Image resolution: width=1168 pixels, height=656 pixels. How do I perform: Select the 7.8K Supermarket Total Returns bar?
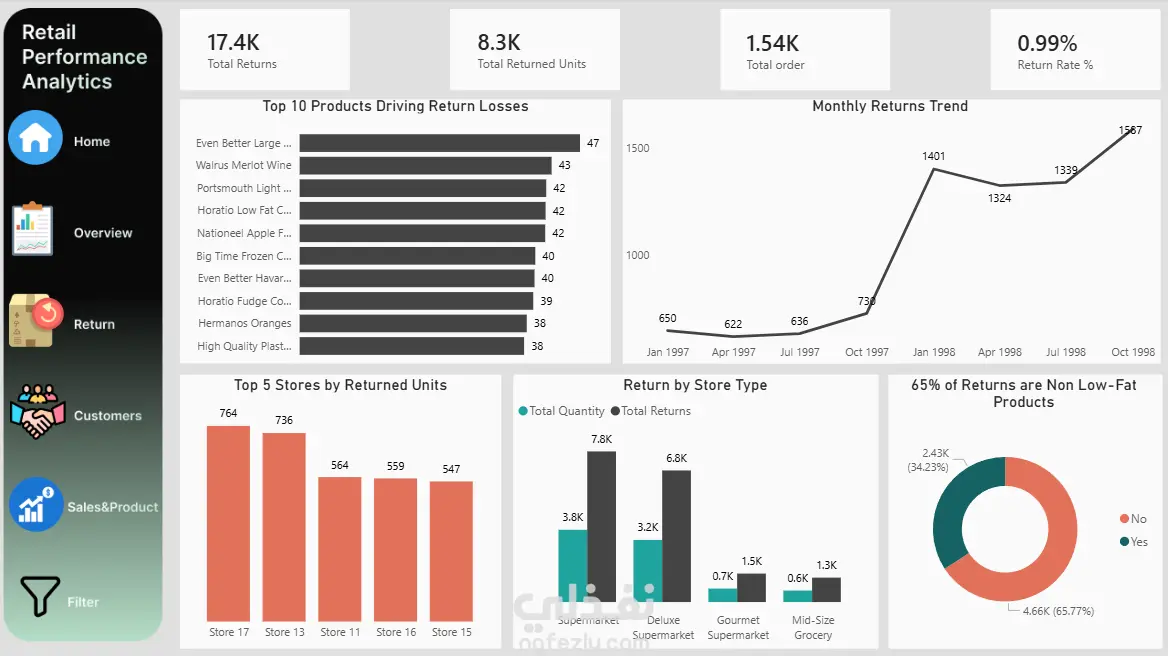[602, 526]
